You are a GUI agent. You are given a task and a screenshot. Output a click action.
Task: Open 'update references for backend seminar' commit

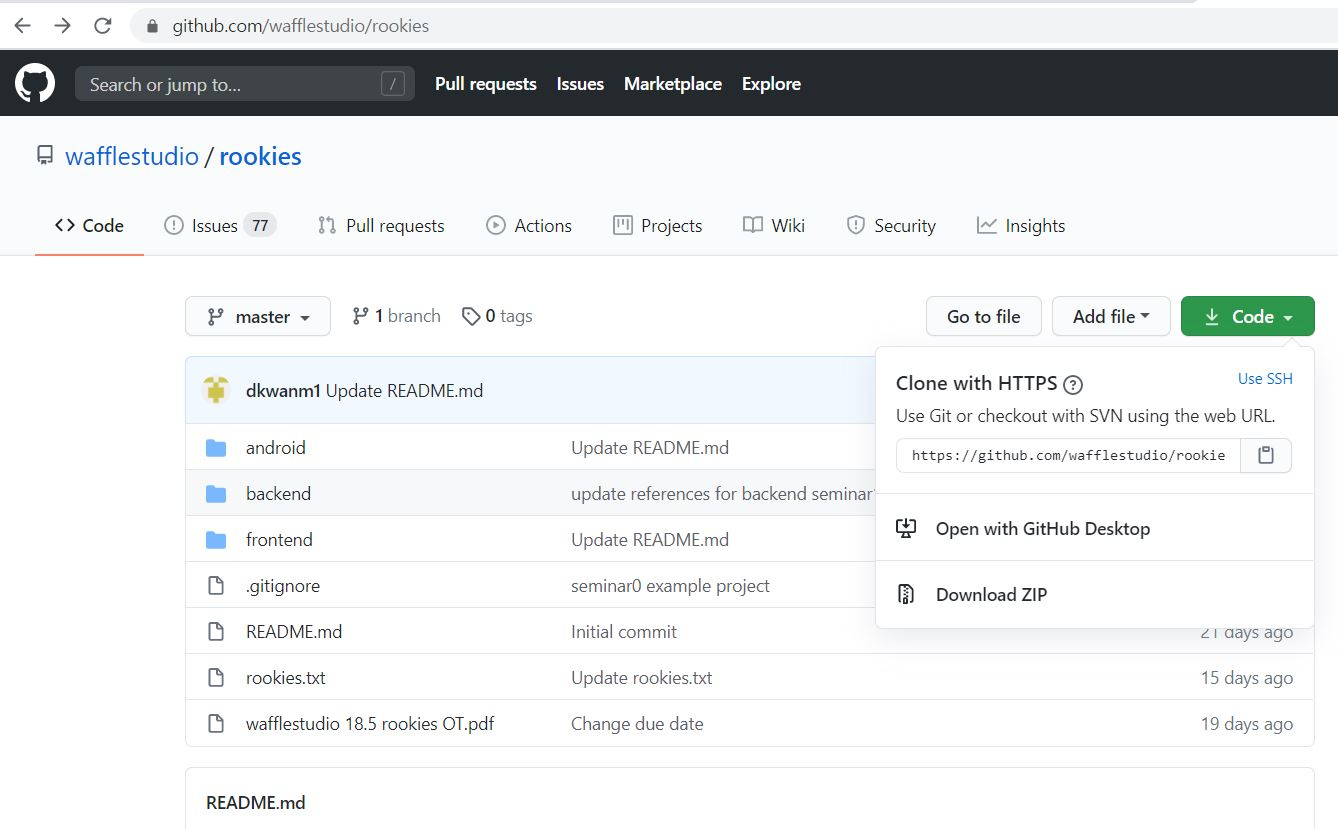pos(723,494)
